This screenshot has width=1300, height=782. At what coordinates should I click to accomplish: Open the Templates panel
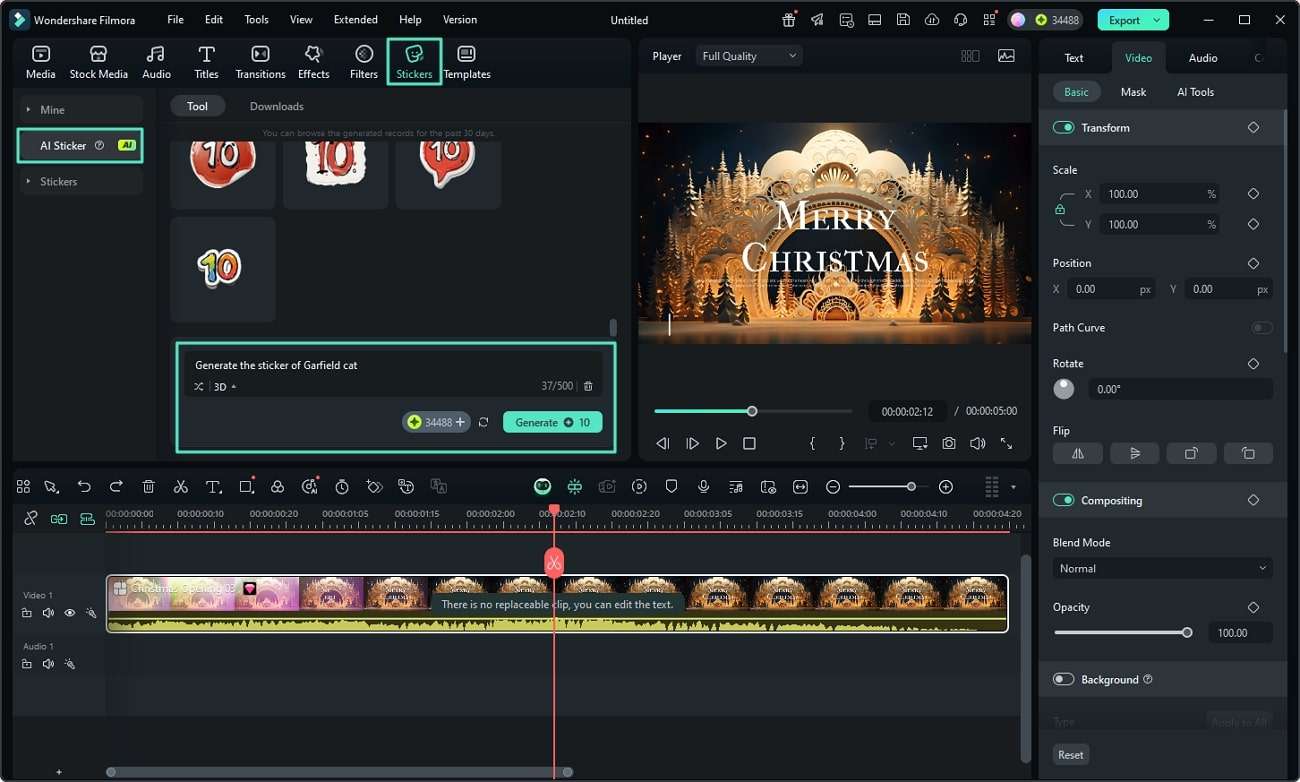pos(467,62)
